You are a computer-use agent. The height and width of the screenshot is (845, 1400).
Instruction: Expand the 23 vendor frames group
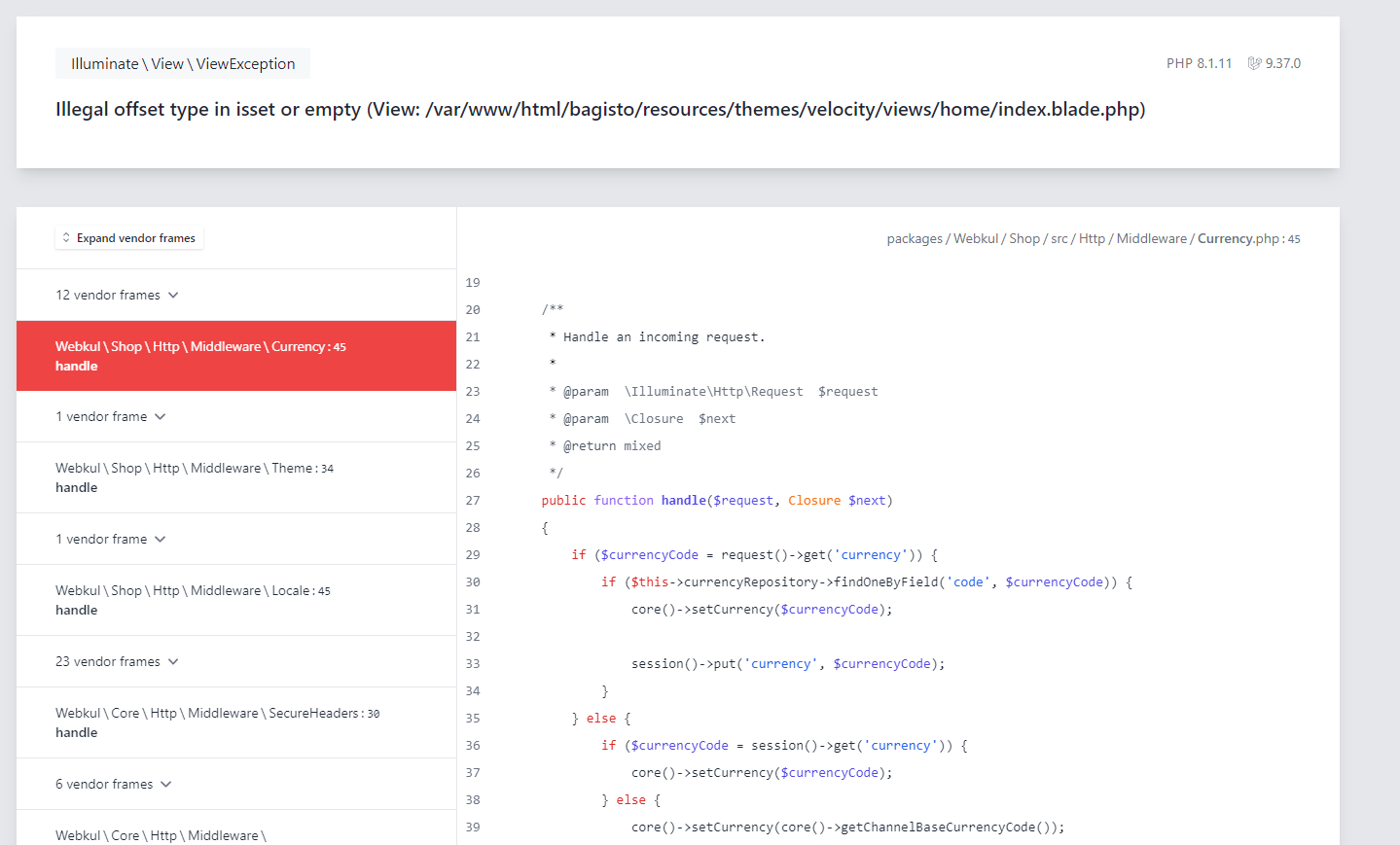tap(236, 661)
